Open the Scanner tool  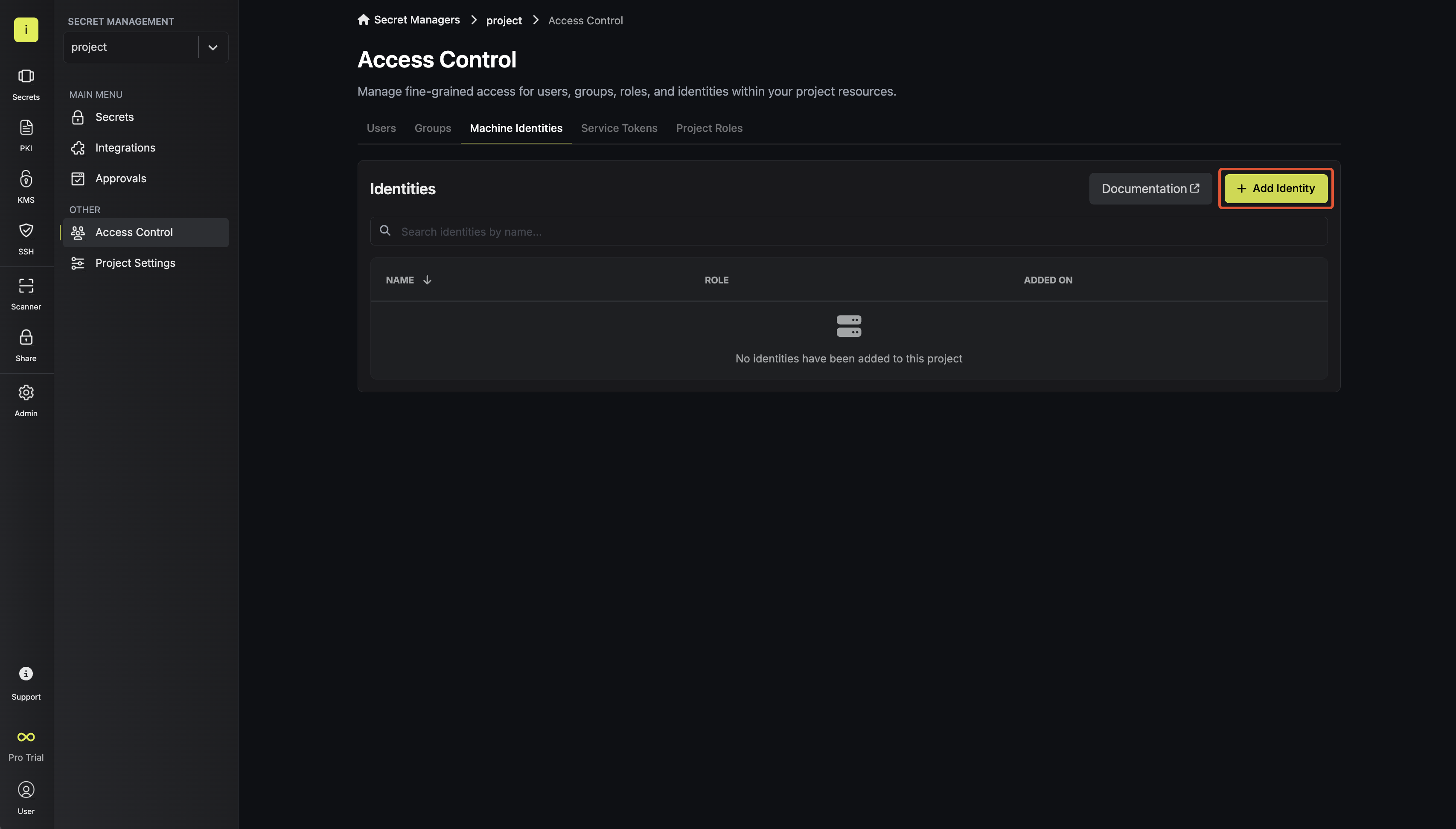point(26,293)
